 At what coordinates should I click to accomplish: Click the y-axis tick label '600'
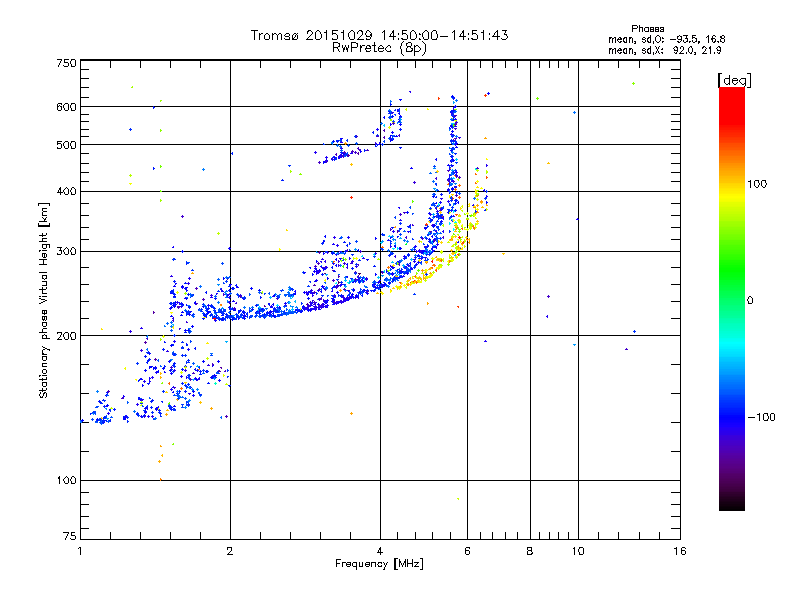[66, 107]
